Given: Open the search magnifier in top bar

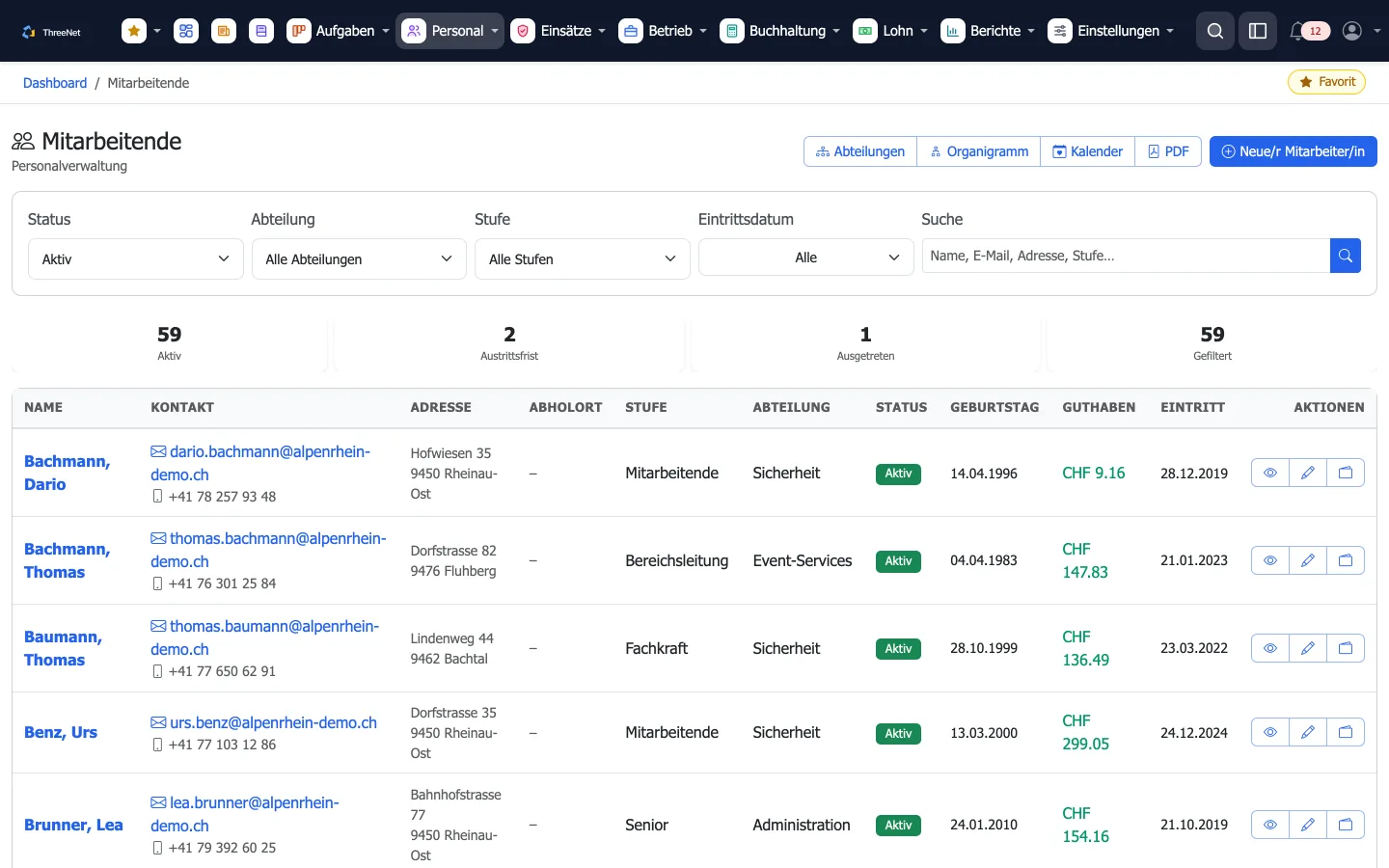Looking at the screenshot, I should tap(1215, 31).
